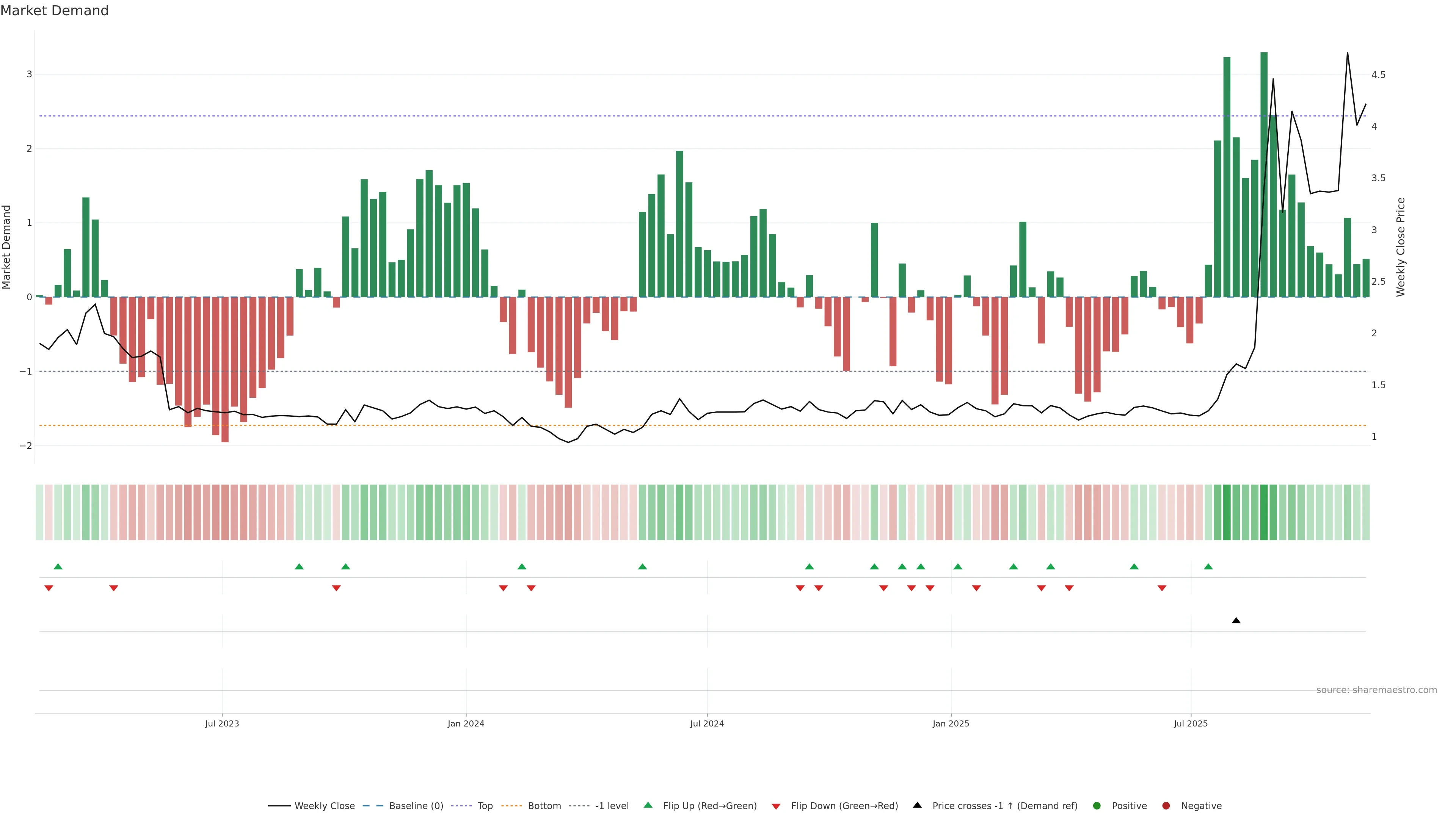Click the black price-cross triangle marker
The image size is (1456, 819).
coord(1236,621)
